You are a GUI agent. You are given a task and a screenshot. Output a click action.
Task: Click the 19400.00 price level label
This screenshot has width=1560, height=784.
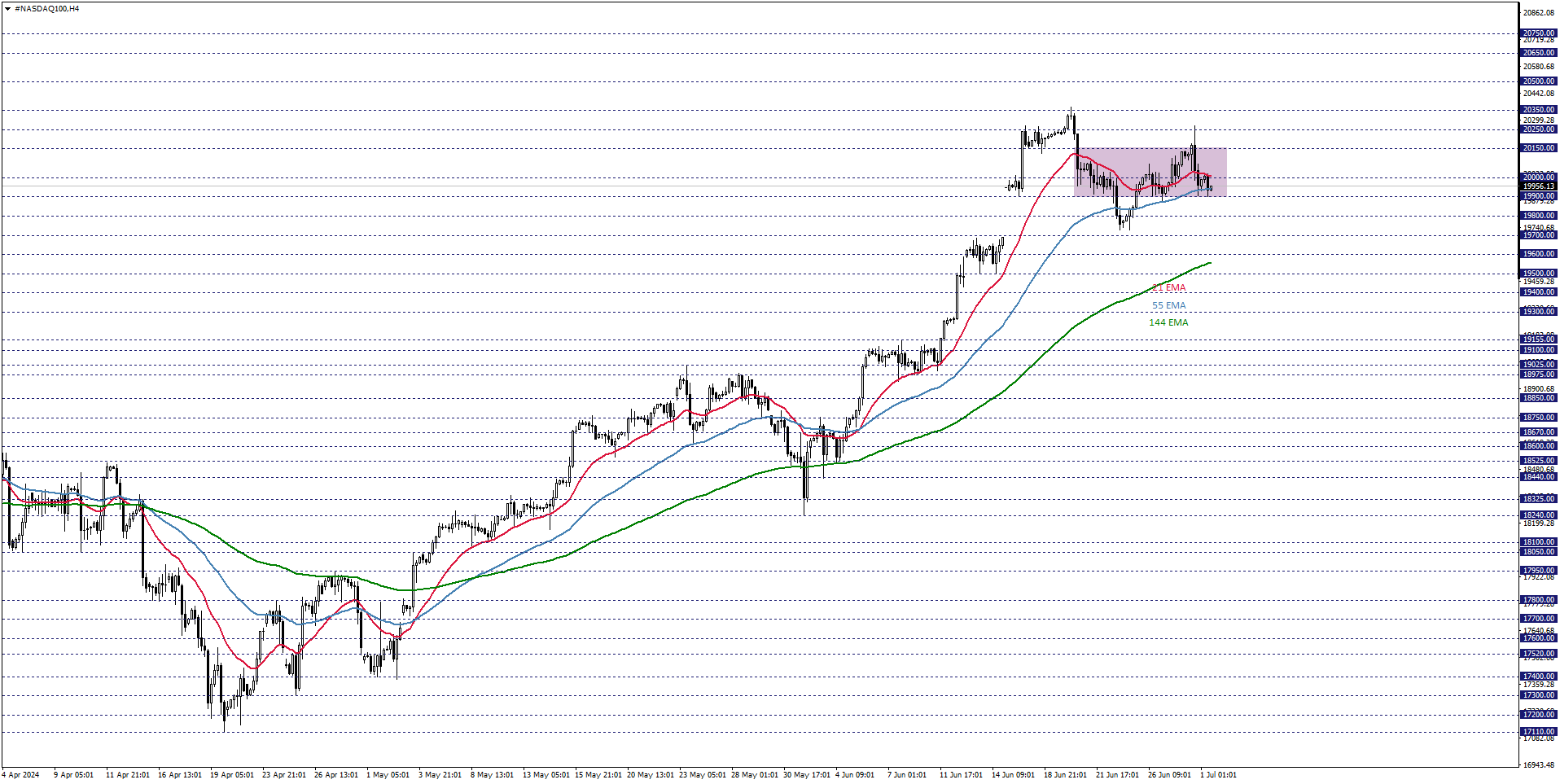coord(1539,292)
